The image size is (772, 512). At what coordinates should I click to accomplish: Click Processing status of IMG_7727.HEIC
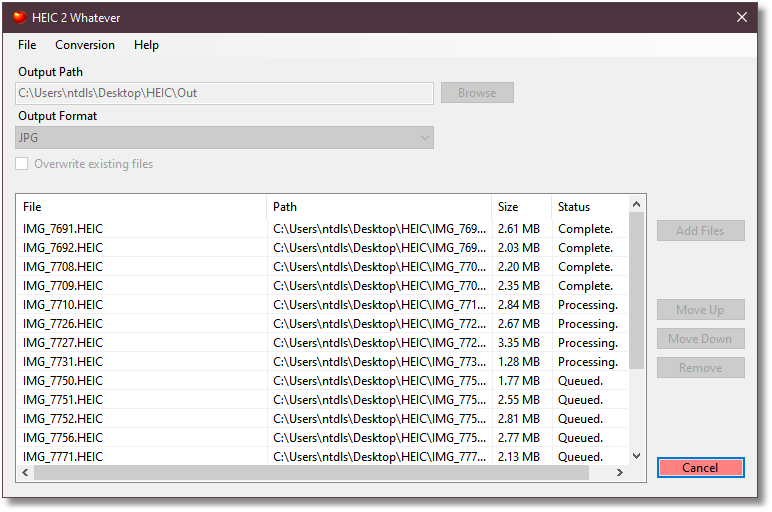point(588,343)
